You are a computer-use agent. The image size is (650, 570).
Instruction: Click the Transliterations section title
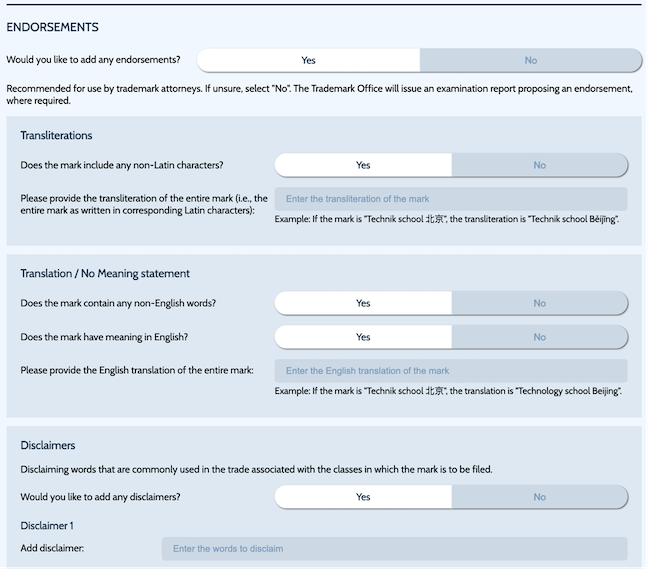[x=56, y=135]
